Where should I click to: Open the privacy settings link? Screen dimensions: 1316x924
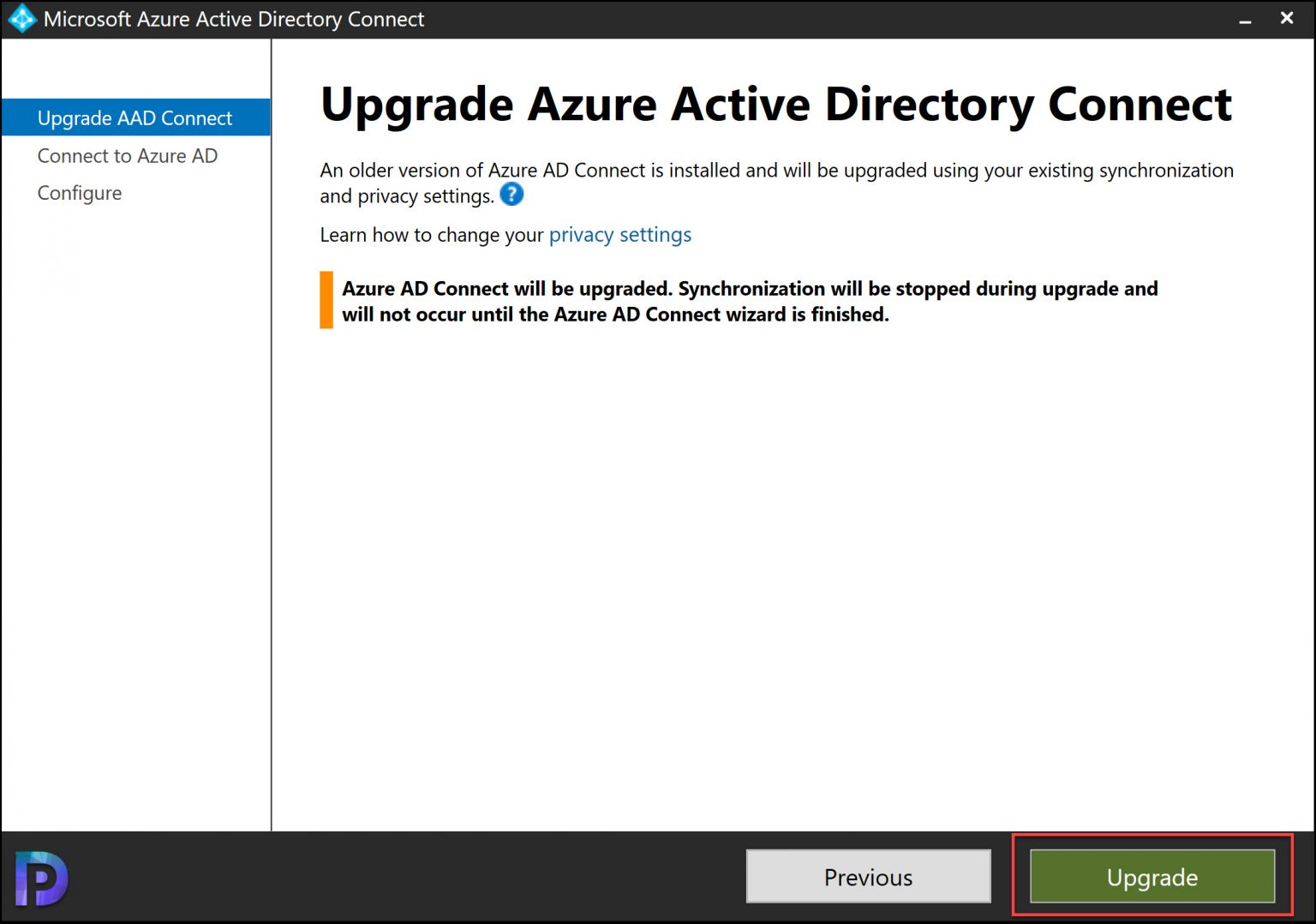620,235
